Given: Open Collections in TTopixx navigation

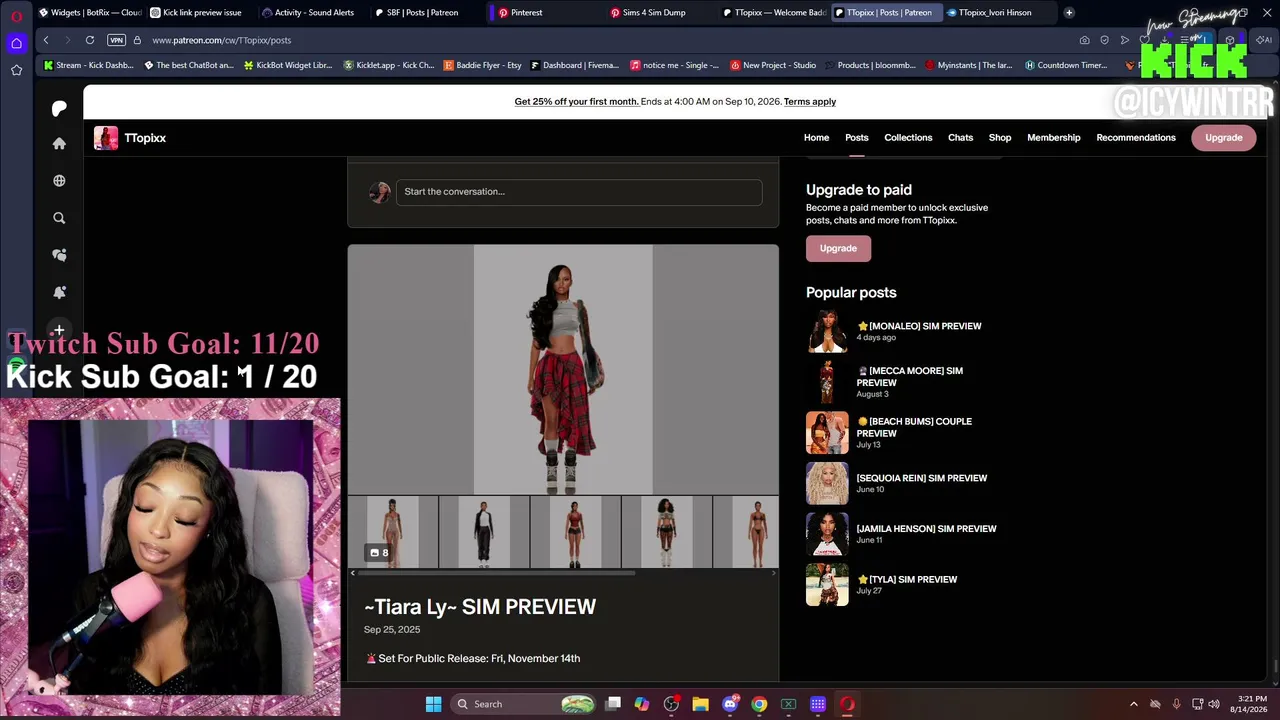Looking at the screenshot, I should [908, 138].
